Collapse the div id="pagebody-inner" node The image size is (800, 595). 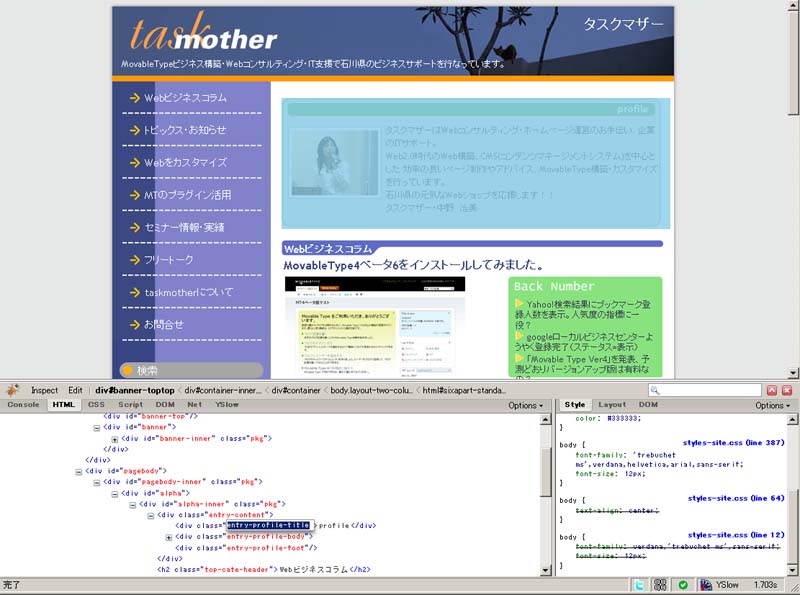point(96,483)
